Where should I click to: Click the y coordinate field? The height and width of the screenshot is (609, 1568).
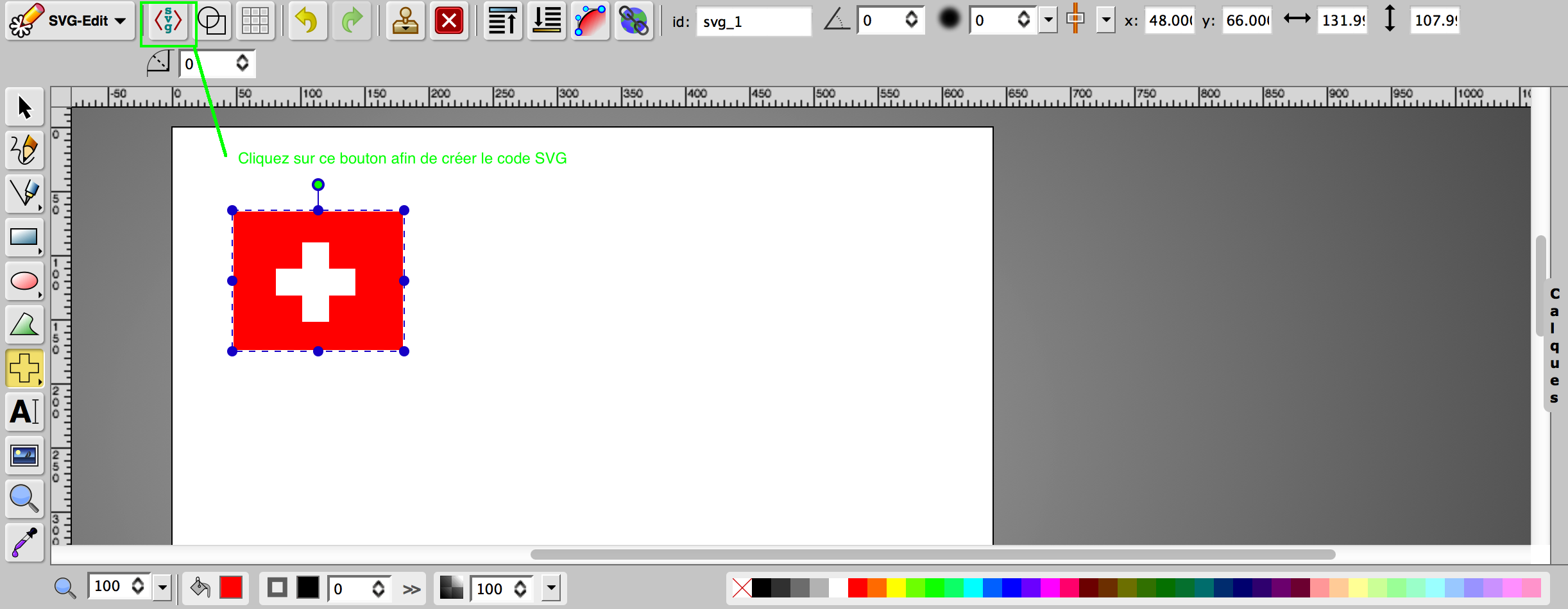(1247, 21)
